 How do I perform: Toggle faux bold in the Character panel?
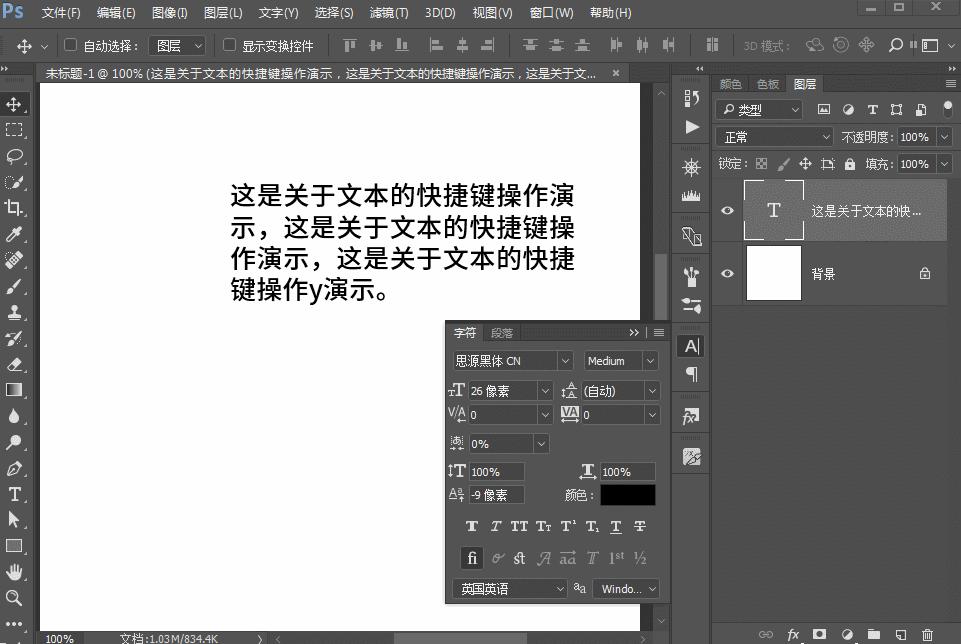coord(471,526)
